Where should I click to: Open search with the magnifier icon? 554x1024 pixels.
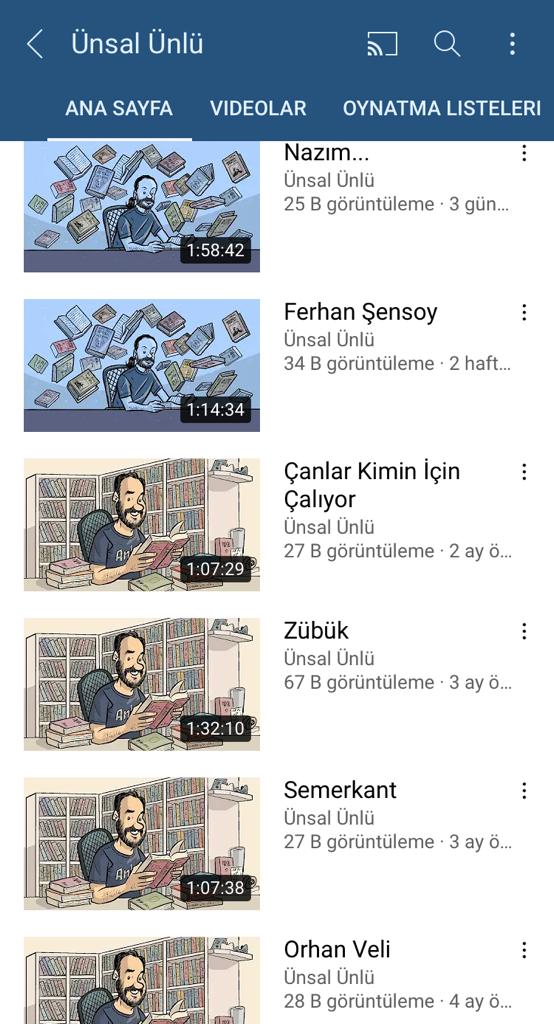click(x=447, y=44)
